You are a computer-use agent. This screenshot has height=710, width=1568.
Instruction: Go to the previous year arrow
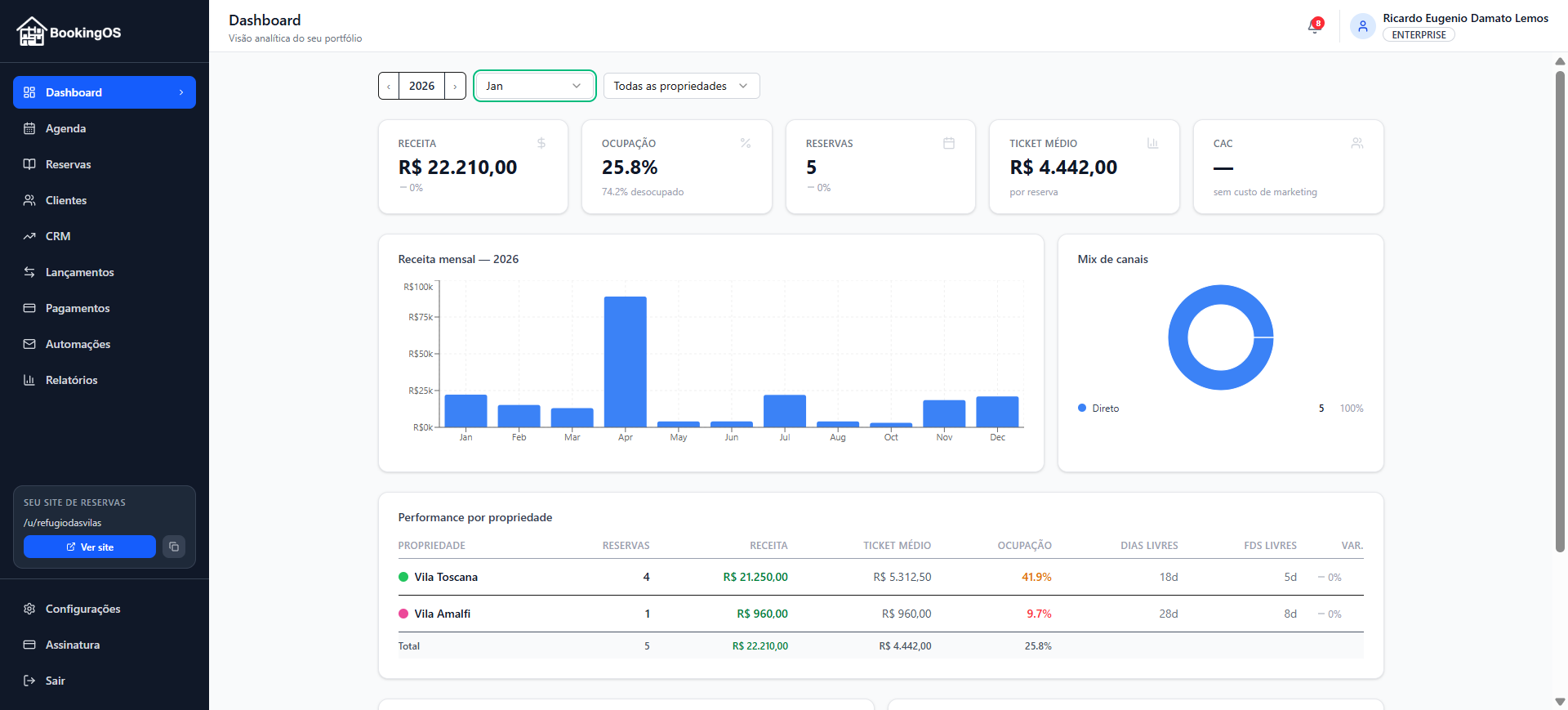(x=389, y=86)
